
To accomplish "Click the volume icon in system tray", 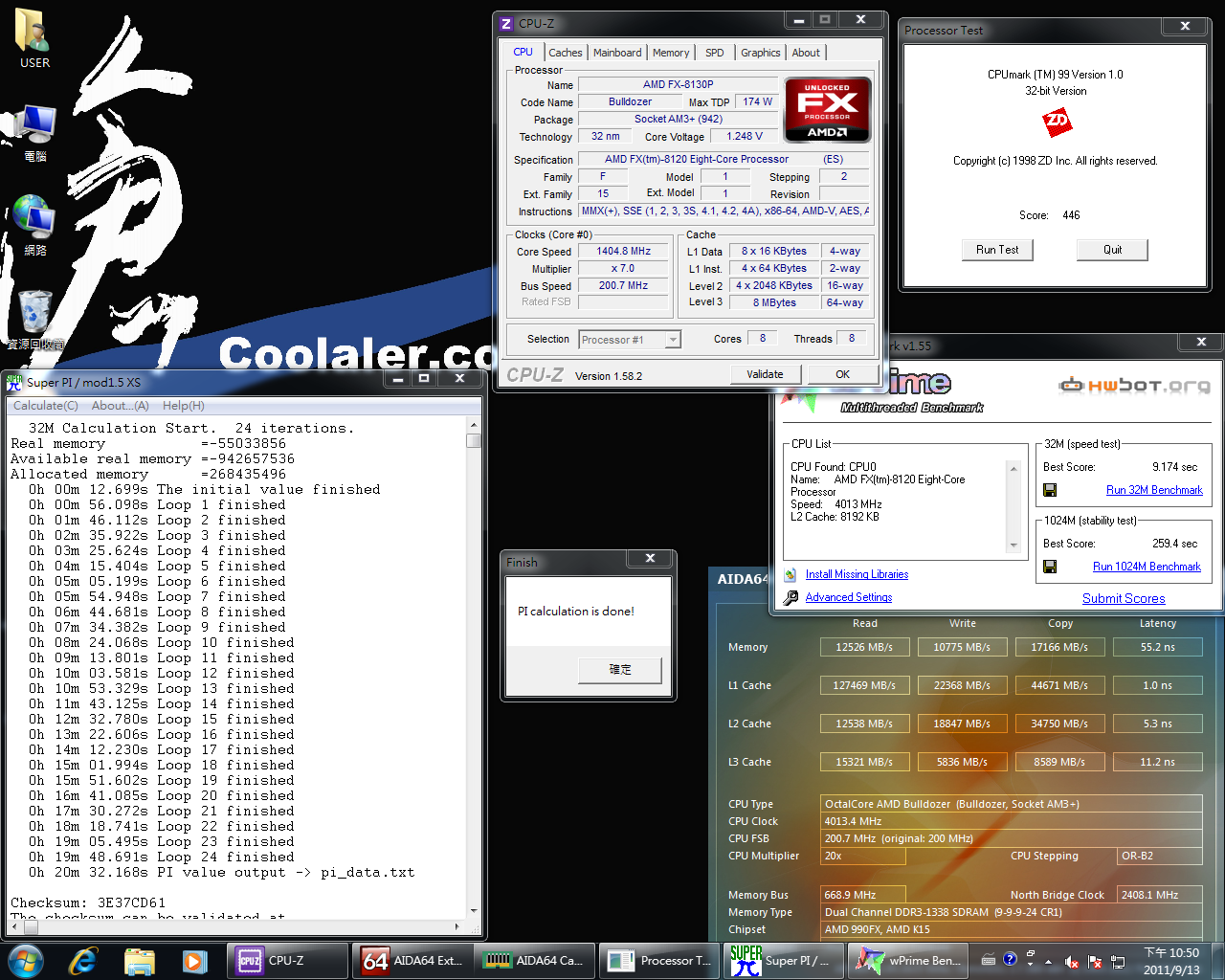I will pos(1072,962).
